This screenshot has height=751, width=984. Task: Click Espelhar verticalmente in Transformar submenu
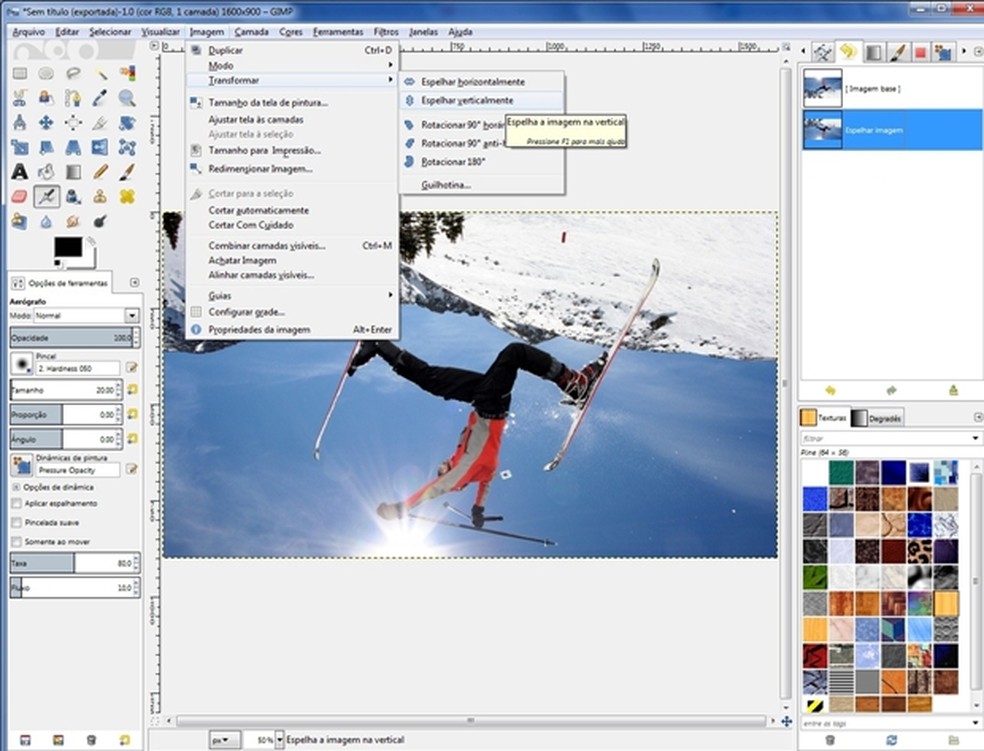[x=467, y=101]
